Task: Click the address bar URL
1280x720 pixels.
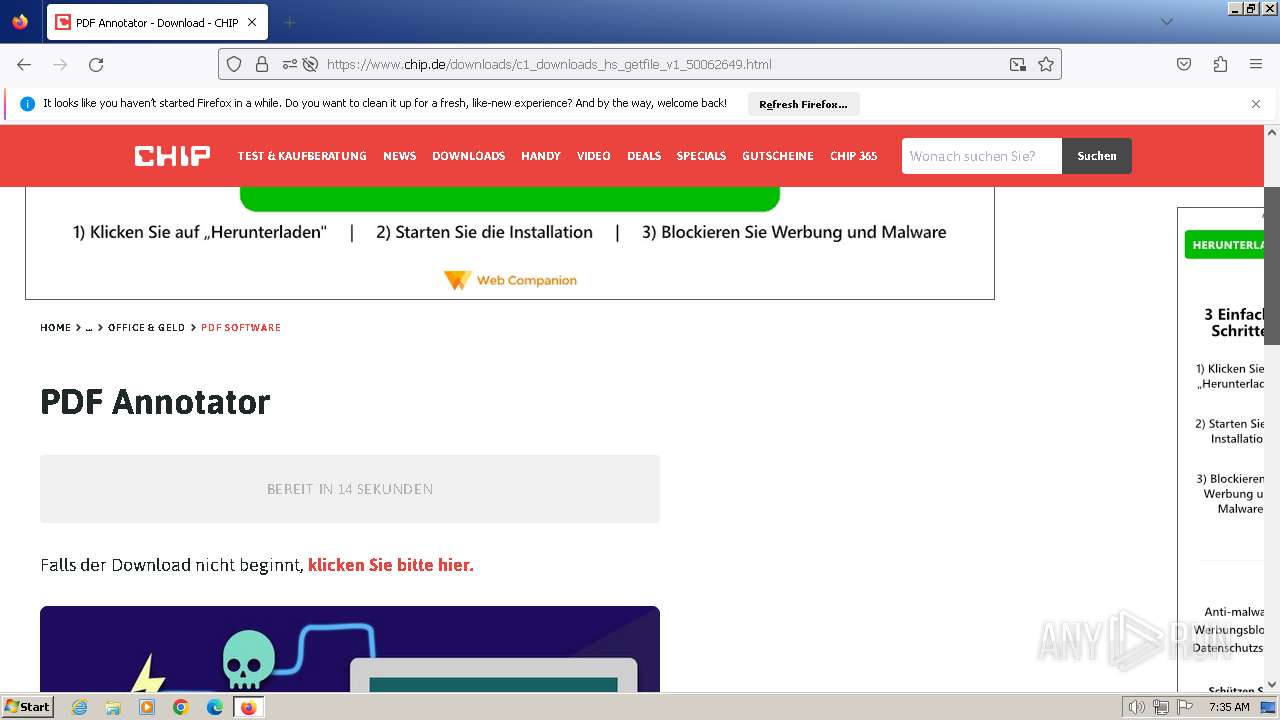Action: click(549, 64)
